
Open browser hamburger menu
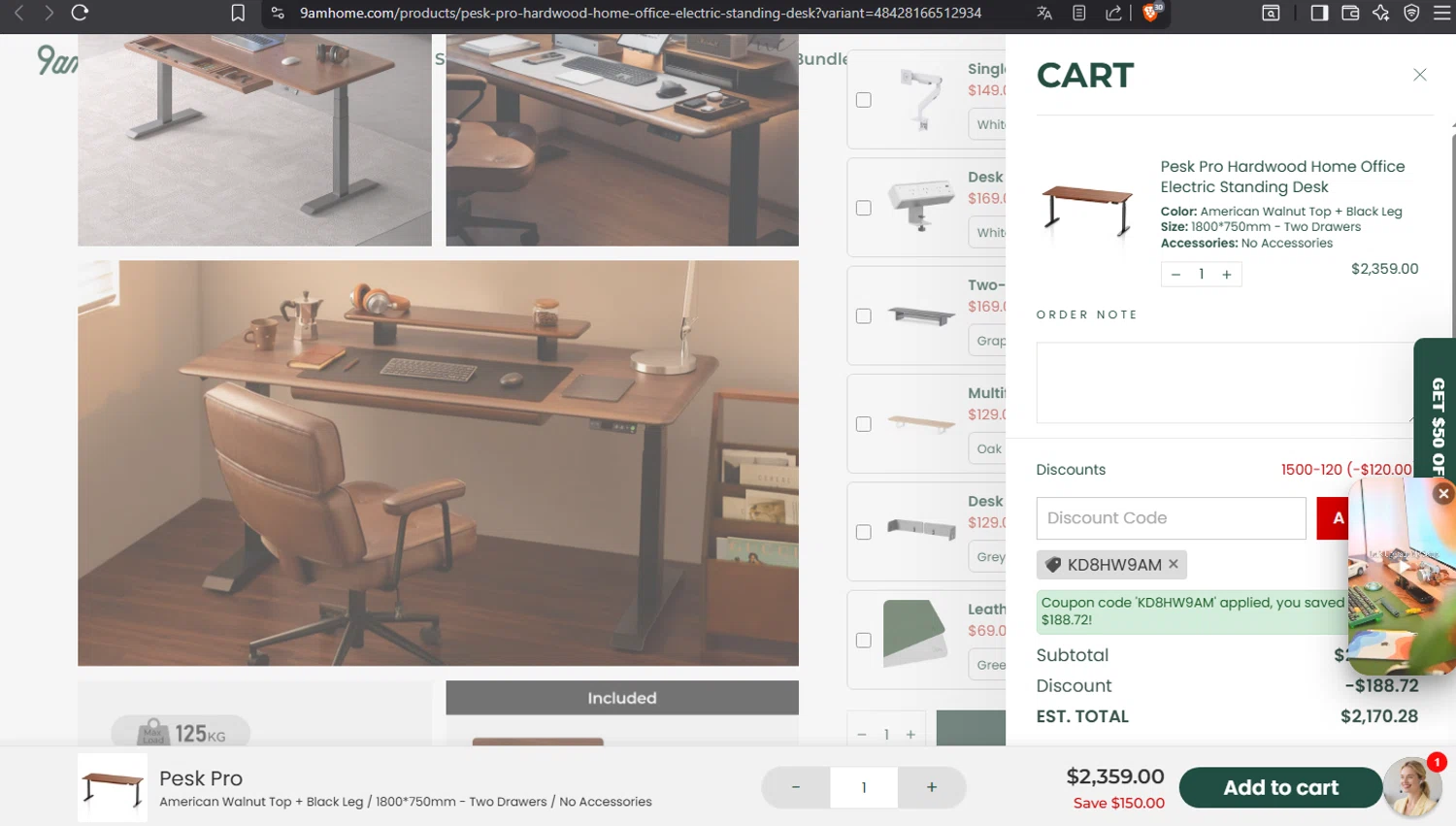point(1442,13)
